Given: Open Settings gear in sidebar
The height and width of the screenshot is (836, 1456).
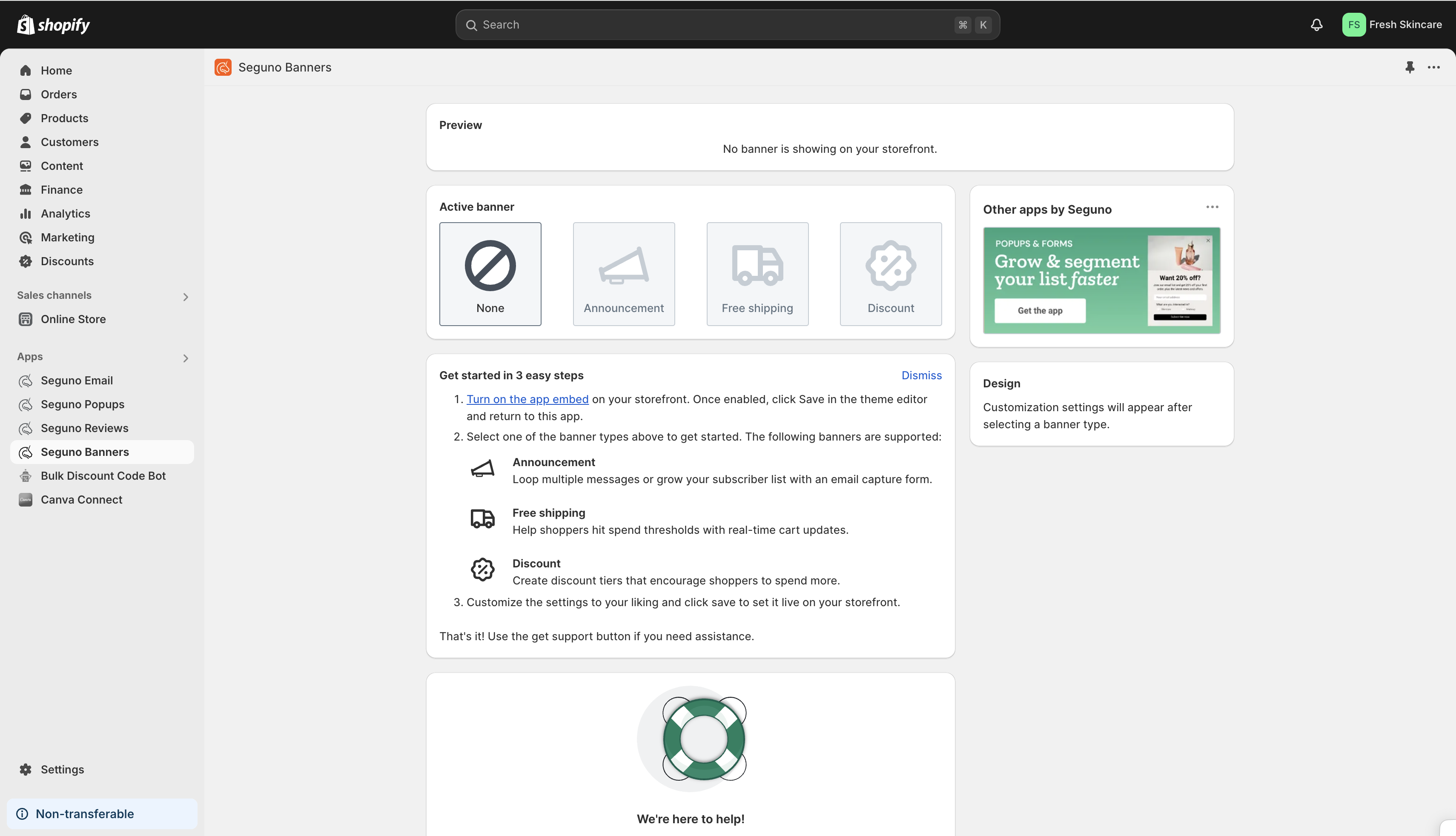Looking at the screenshot, I should click(25, 770).
